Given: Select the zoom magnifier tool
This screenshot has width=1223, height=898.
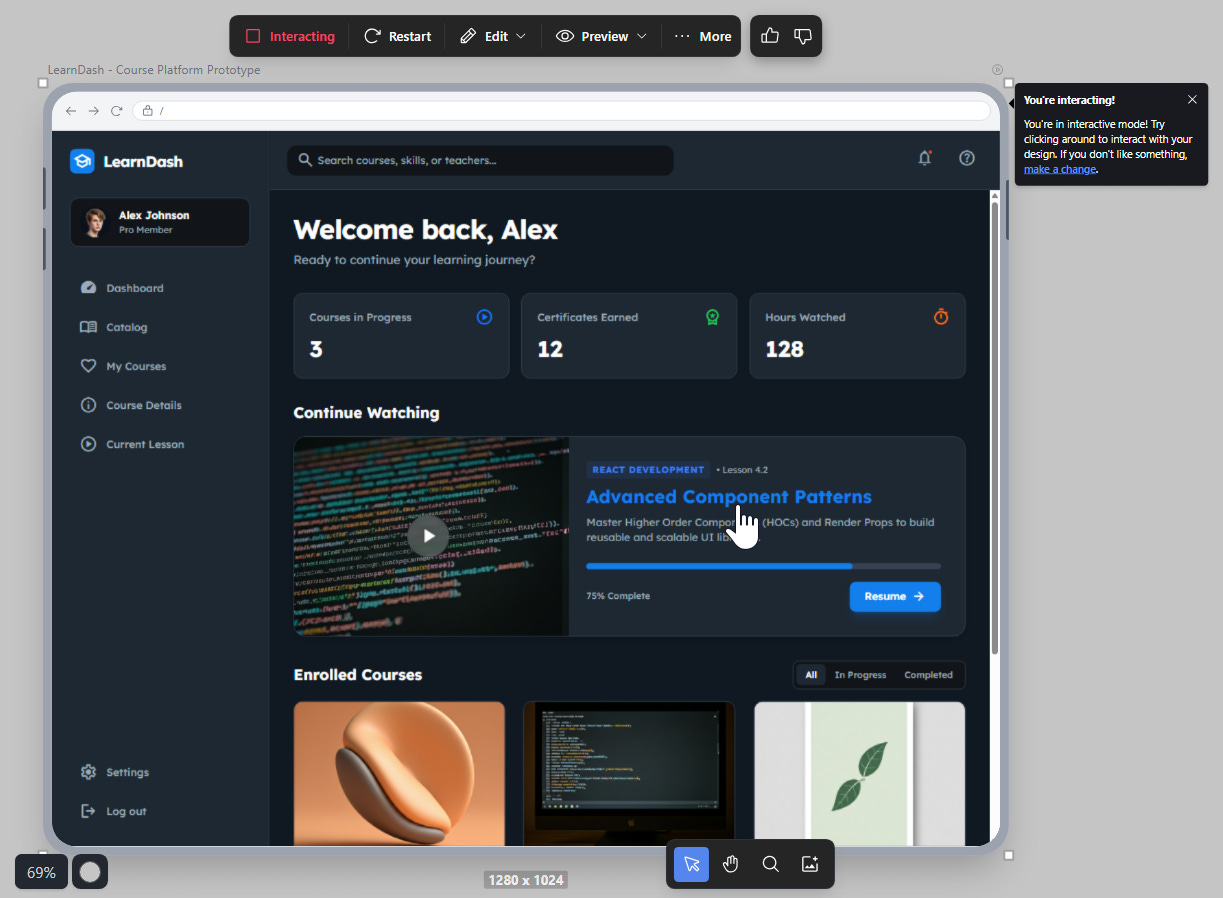Looking at the screenshot, I should 770,864.
